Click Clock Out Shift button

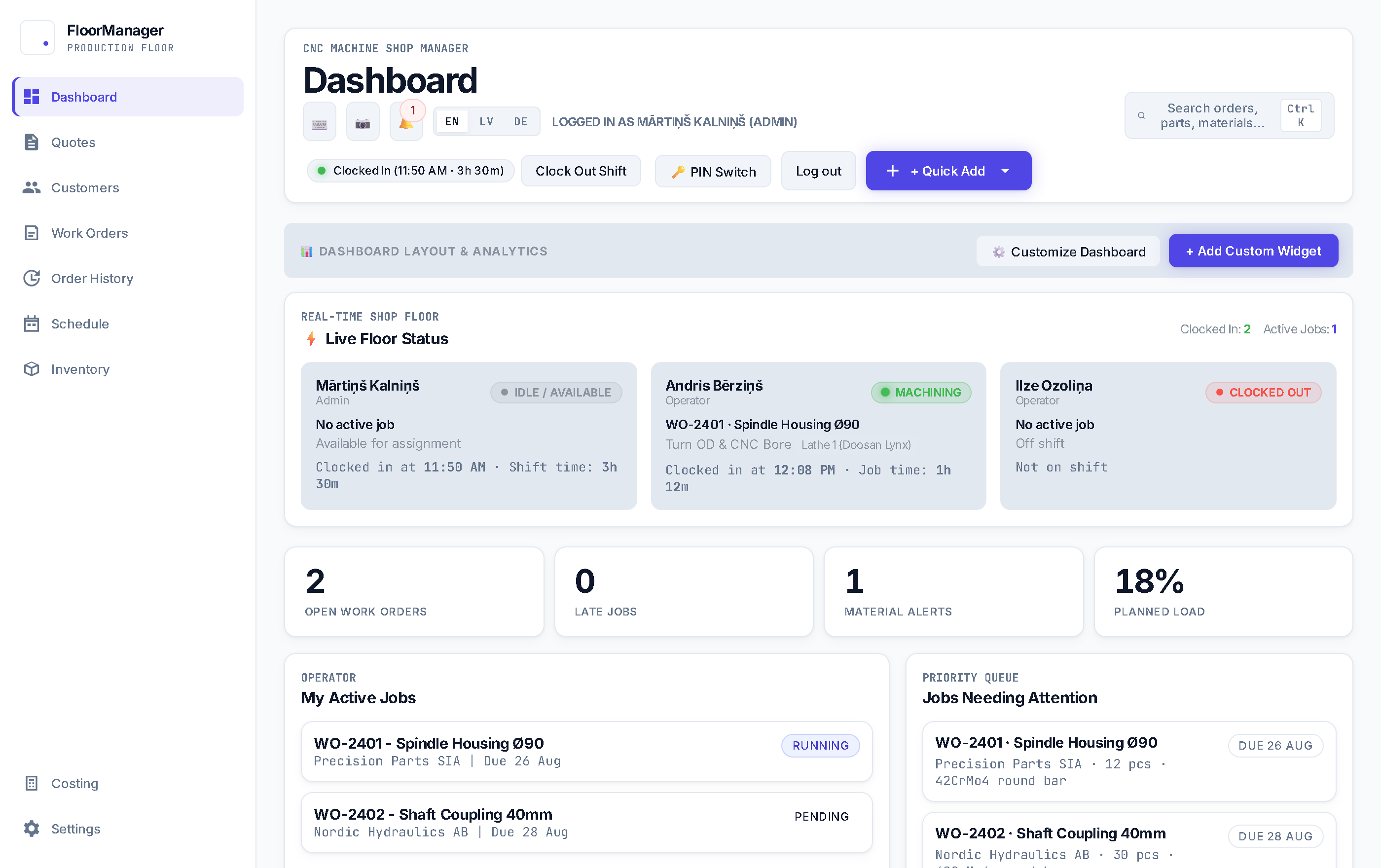(x=581, y=171)
